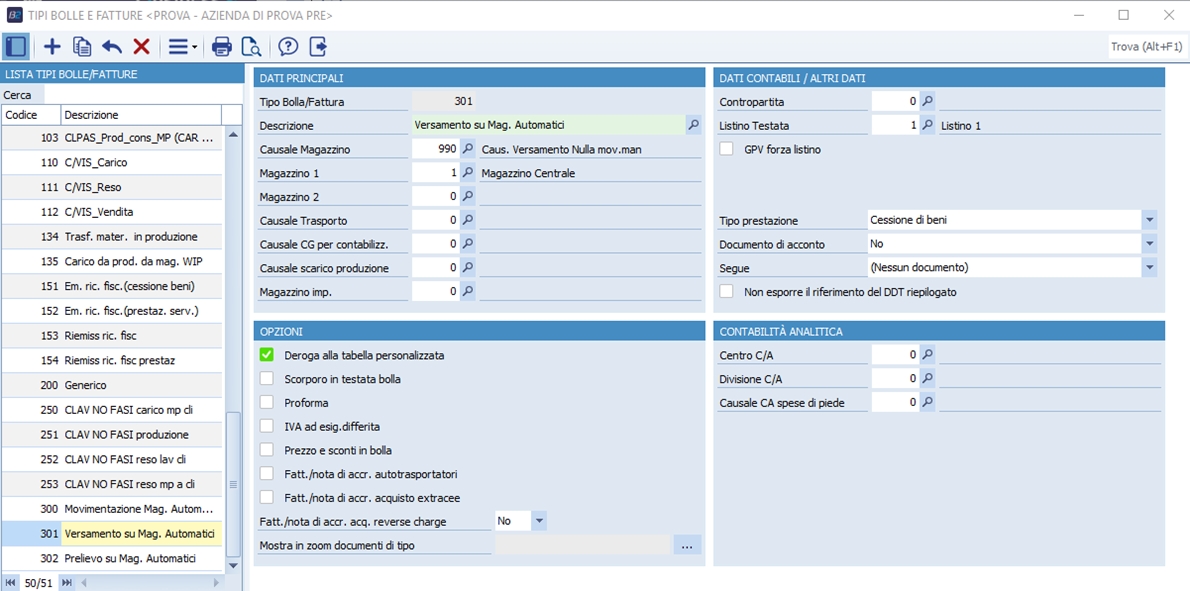
Task: Jump to last record in list
Action: point(67,583)
